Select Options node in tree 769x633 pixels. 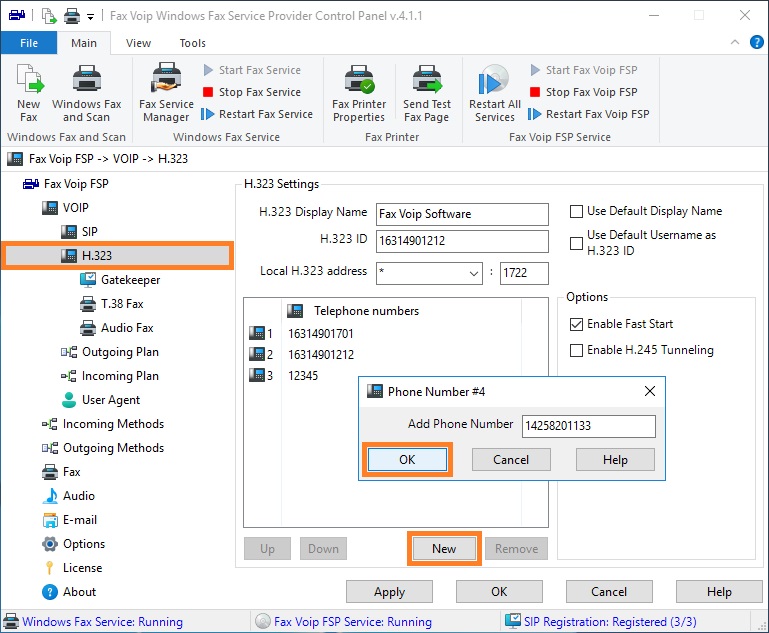(x=74, y=544)
